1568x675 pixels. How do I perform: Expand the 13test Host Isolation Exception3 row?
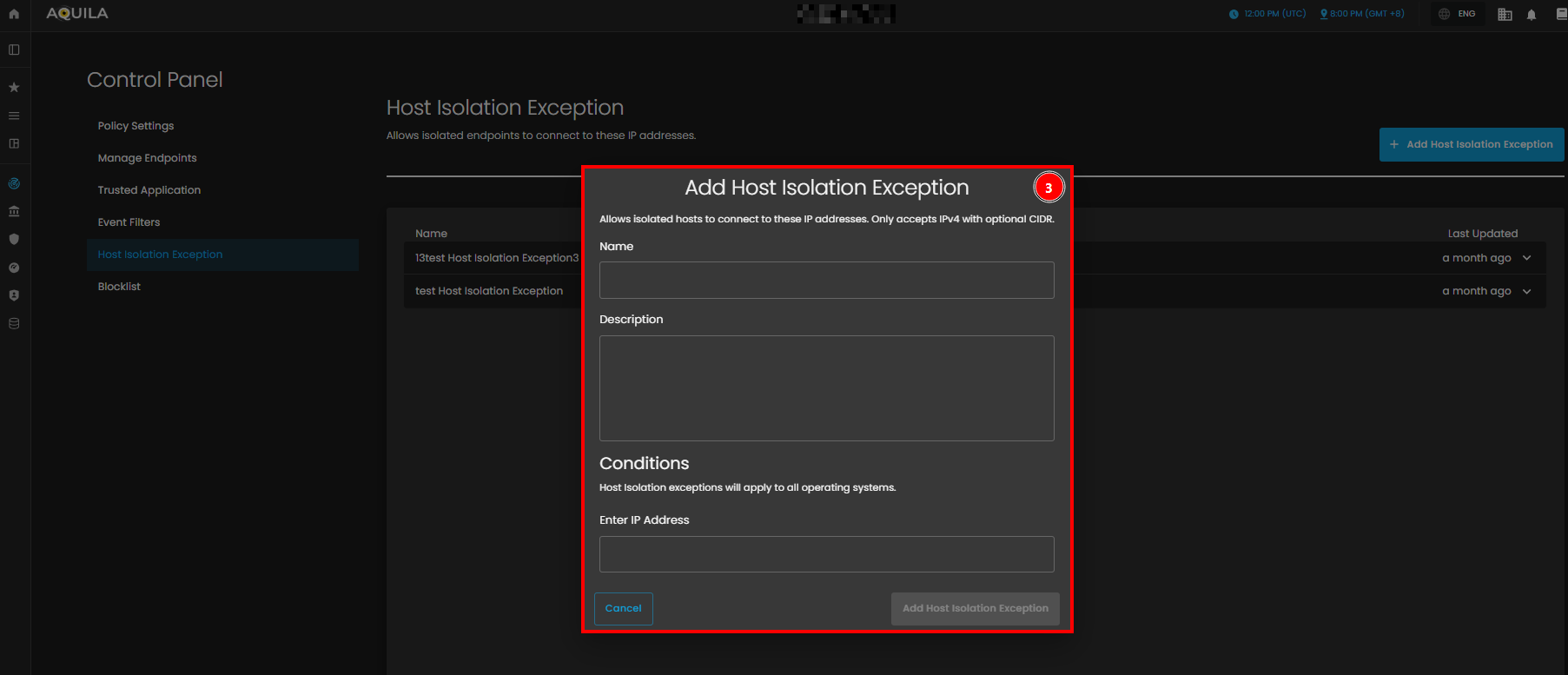(x=1526, y=258)
